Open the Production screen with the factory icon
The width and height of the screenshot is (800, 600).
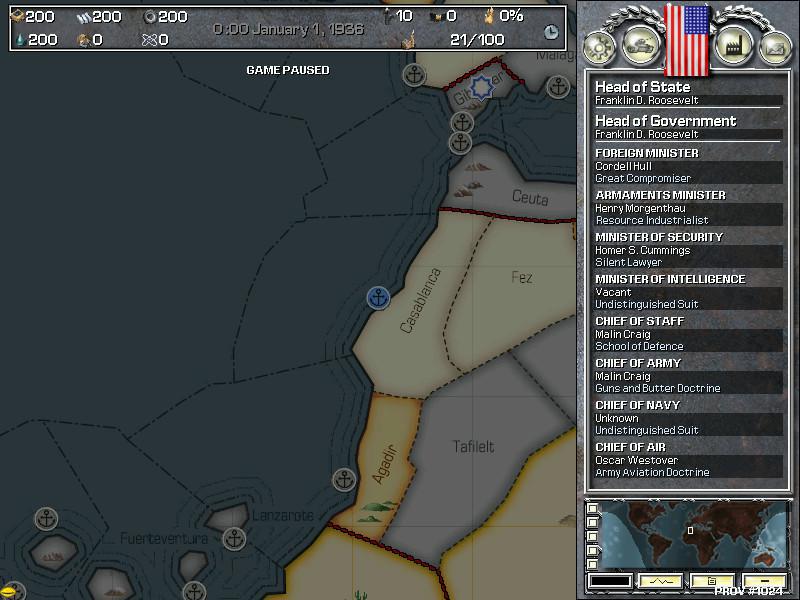coord(737,43)
